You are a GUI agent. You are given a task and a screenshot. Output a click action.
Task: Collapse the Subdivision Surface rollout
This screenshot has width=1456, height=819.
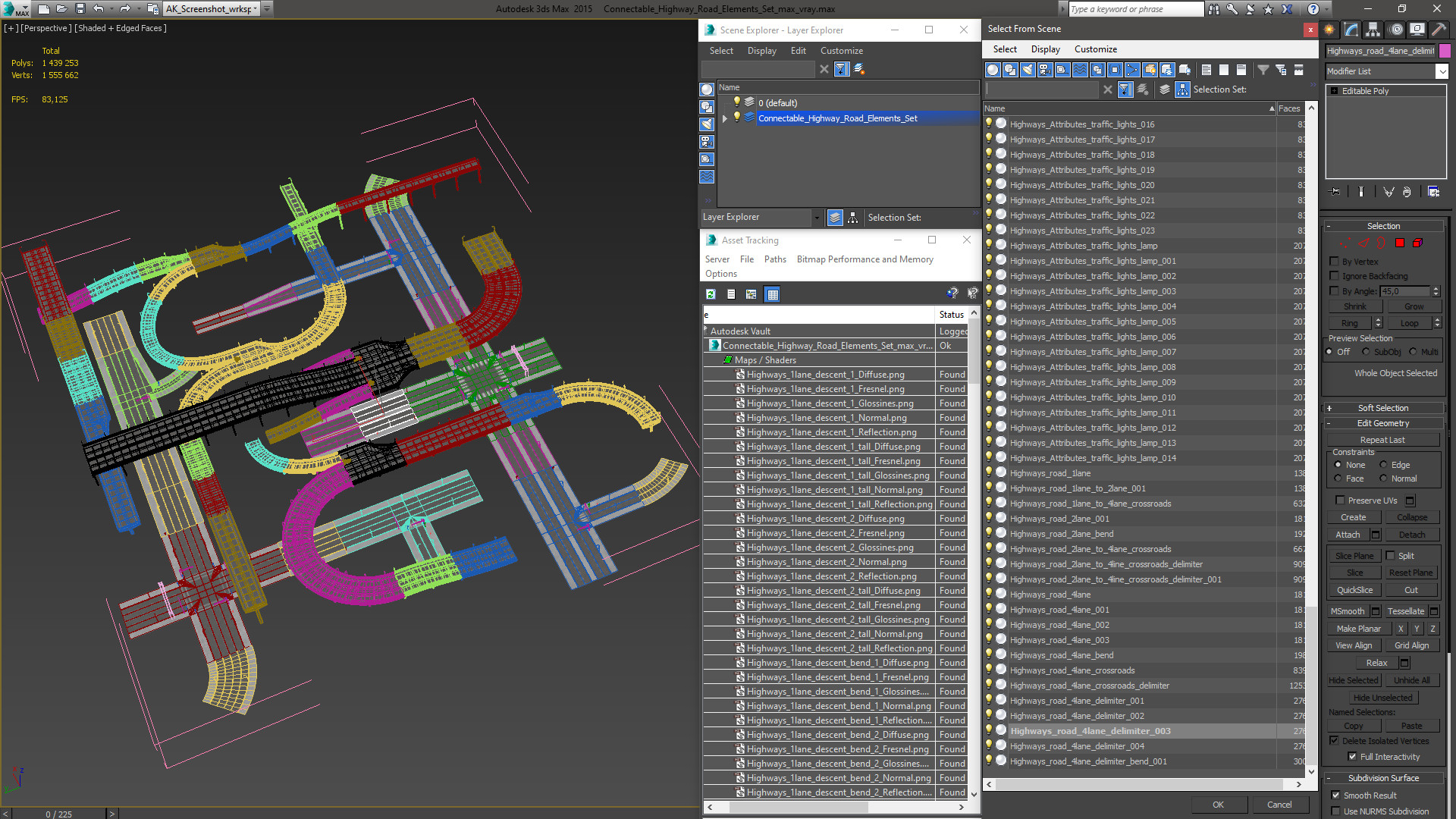click(1383, 778)
